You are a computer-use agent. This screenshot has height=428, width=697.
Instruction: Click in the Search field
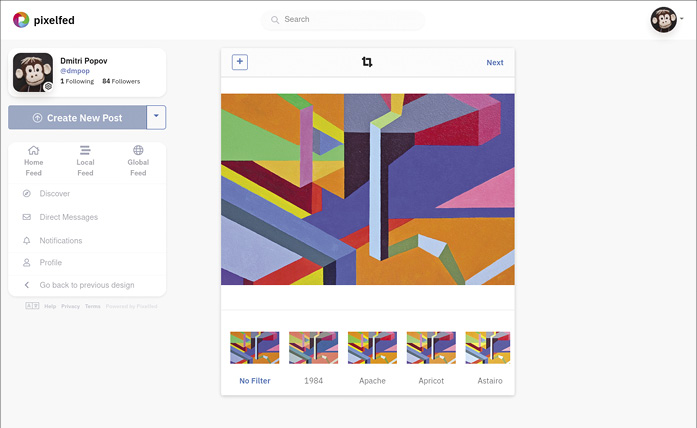342,20
